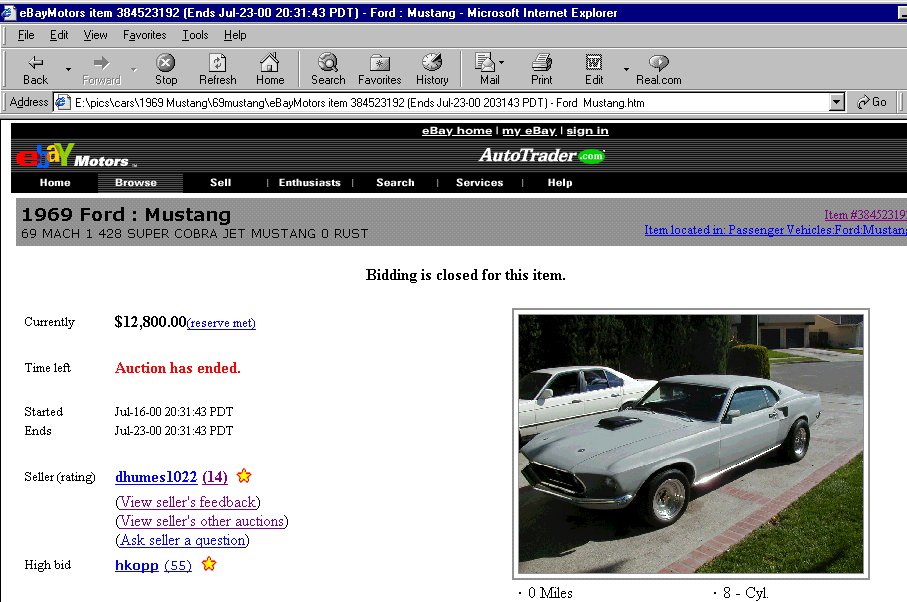Click View seller's other auctions link
This screenshot has height=602, width=907.
(x=202, y=521)
